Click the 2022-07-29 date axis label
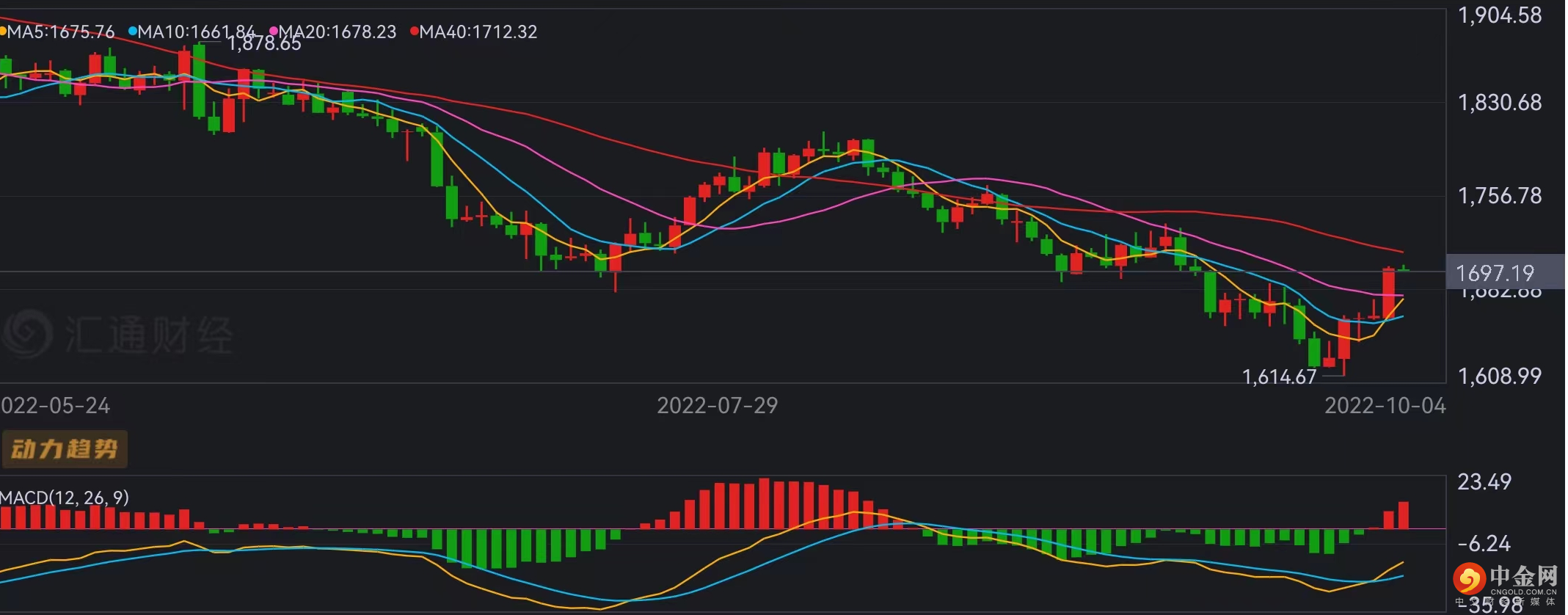The height and width of the screenshot is (615, 1568). coord(717,406)
